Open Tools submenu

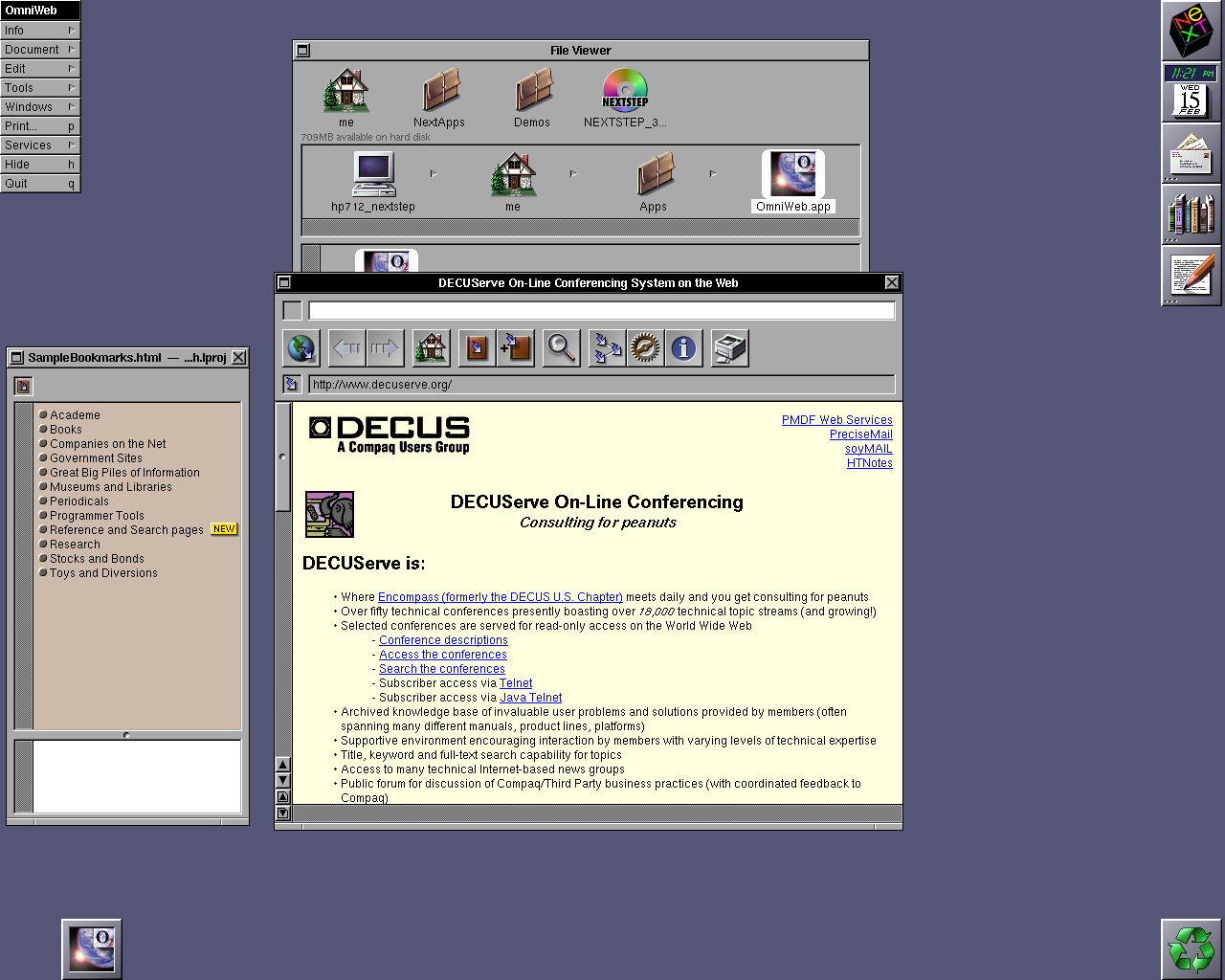[x=40, y=88]
